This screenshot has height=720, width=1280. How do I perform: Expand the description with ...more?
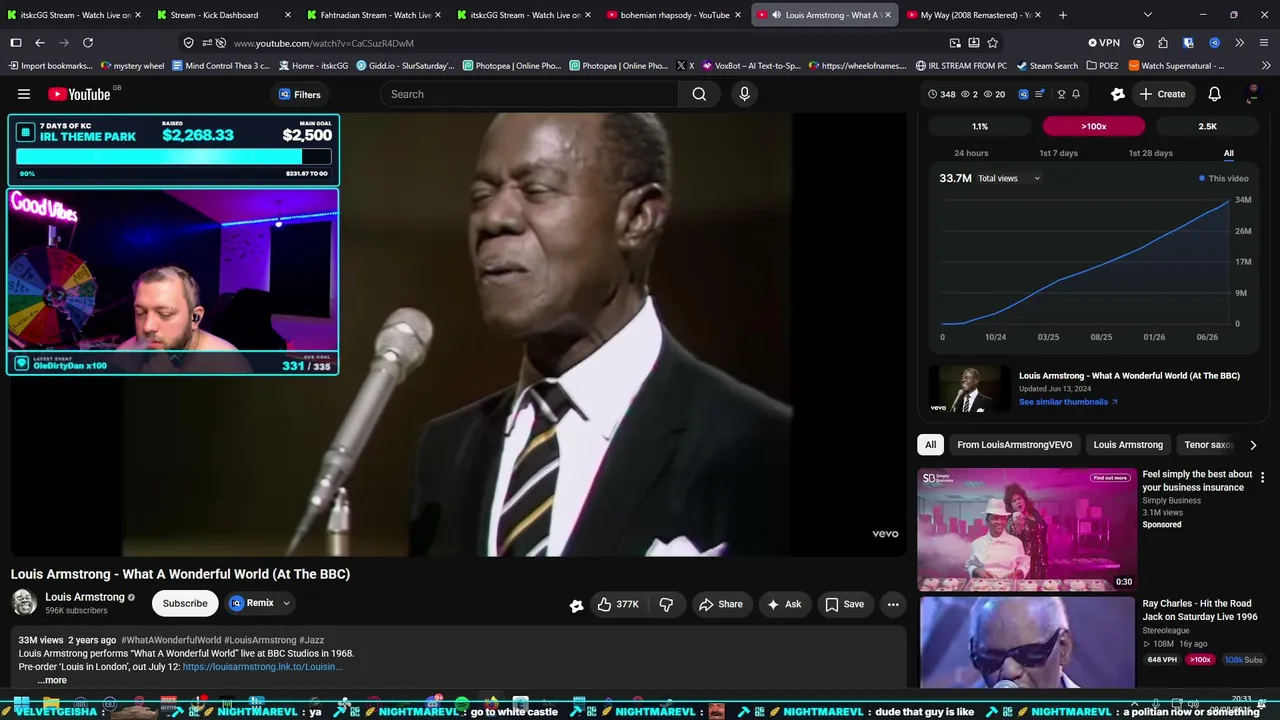click(52, 680)
